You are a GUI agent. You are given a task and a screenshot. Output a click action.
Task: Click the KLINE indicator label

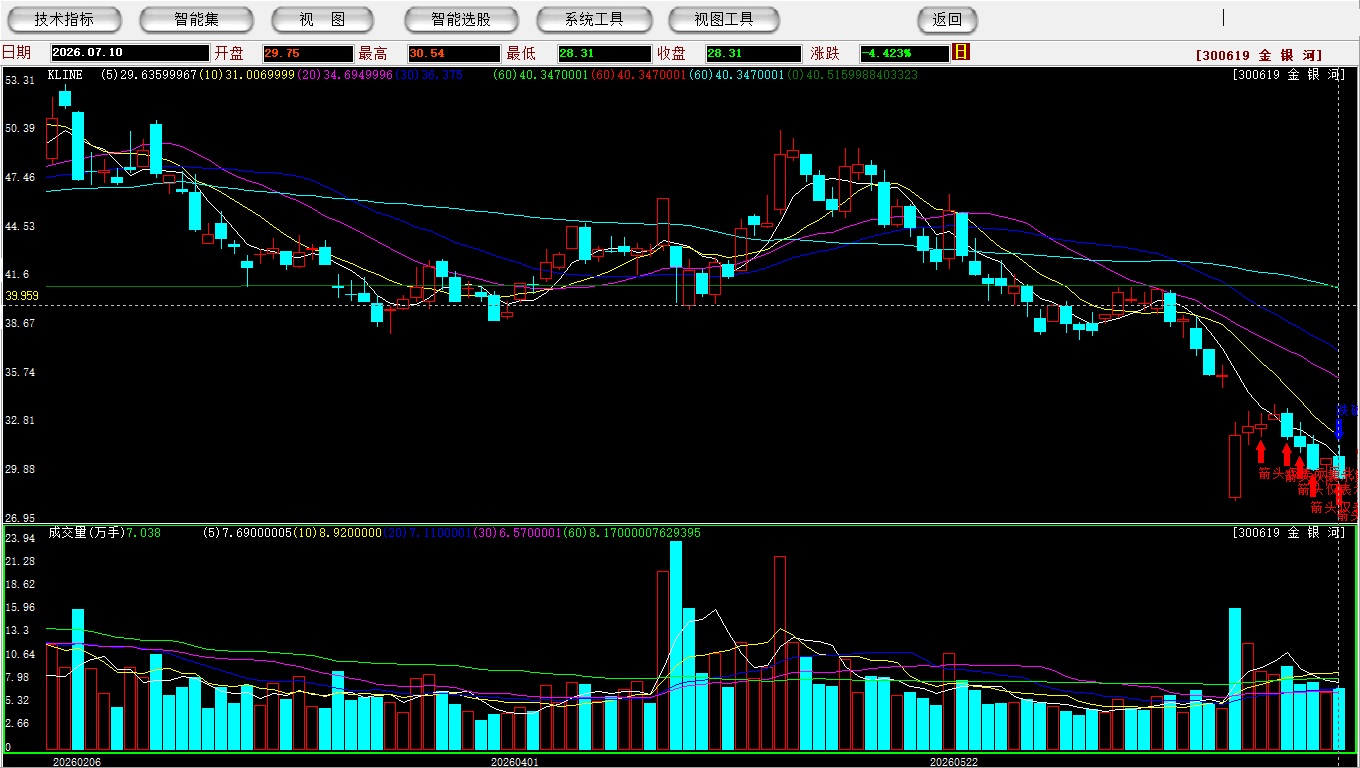click(66, 75)
